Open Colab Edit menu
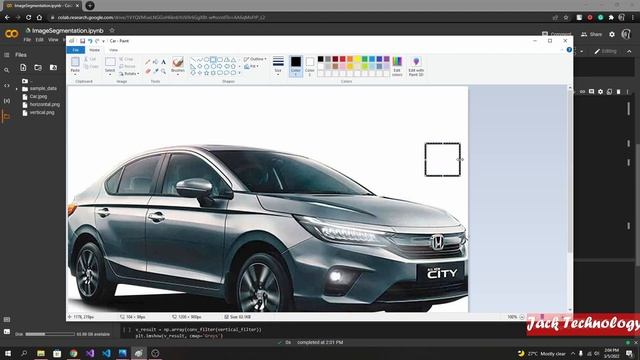Image resolution: width=640 pixels, height=360 pixels. [39, 40]
